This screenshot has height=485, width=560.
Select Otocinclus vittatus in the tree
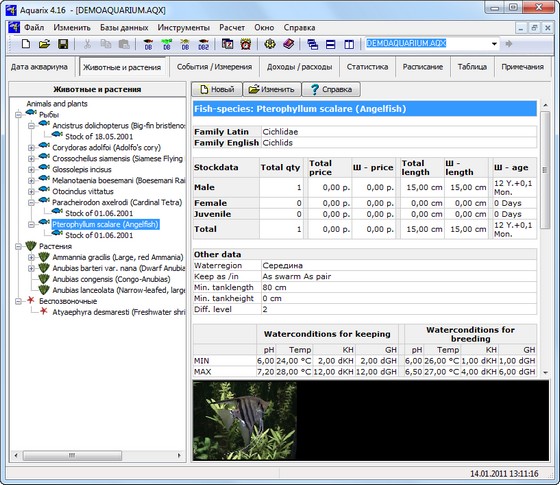pyautogui.click(x=83, y=191)
